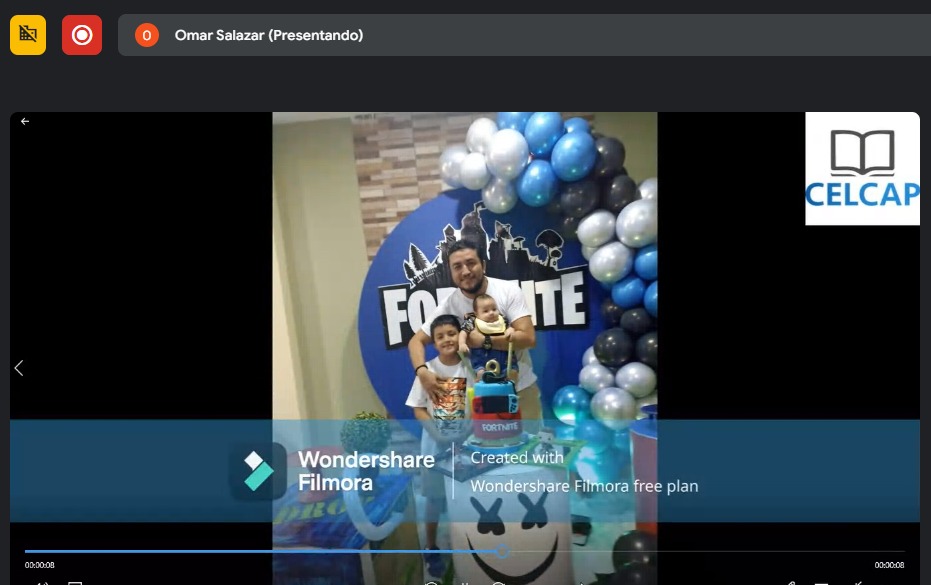The image size is (931, 585).
Task: Click the total duration 00:00:08 at right
Action: pos(889,565)
